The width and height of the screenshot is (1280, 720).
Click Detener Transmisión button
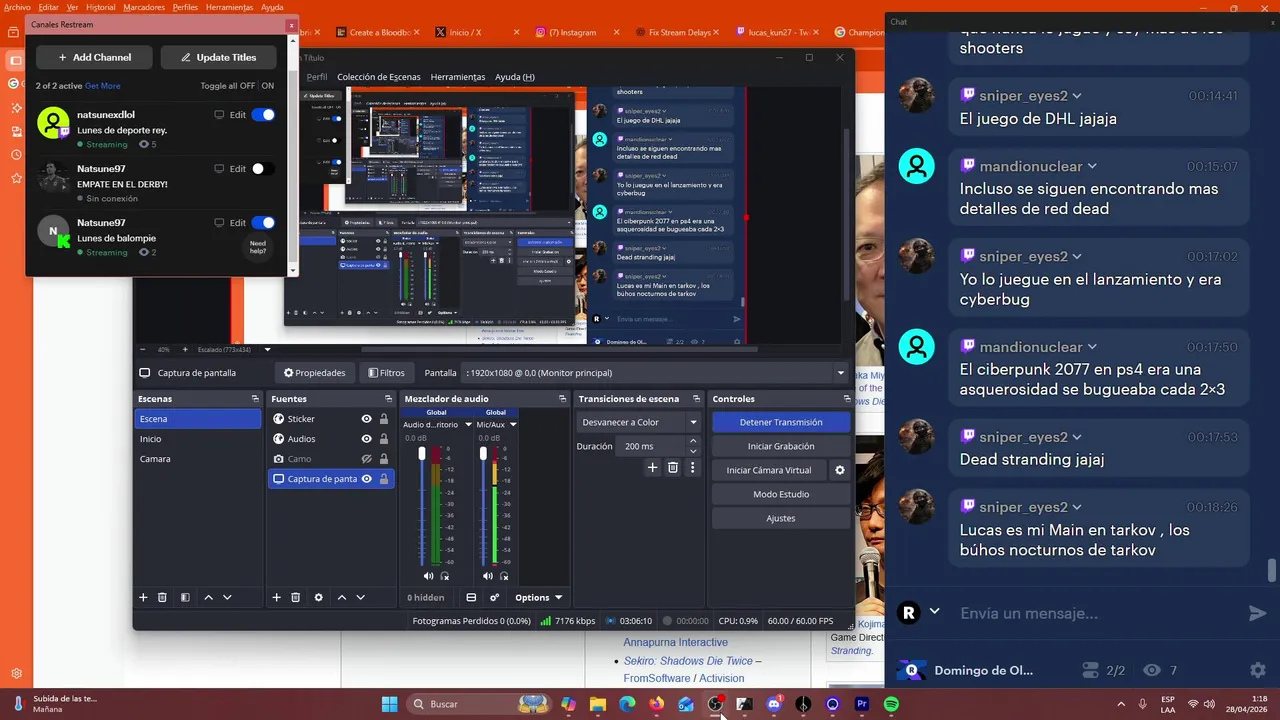click(781, 422)
